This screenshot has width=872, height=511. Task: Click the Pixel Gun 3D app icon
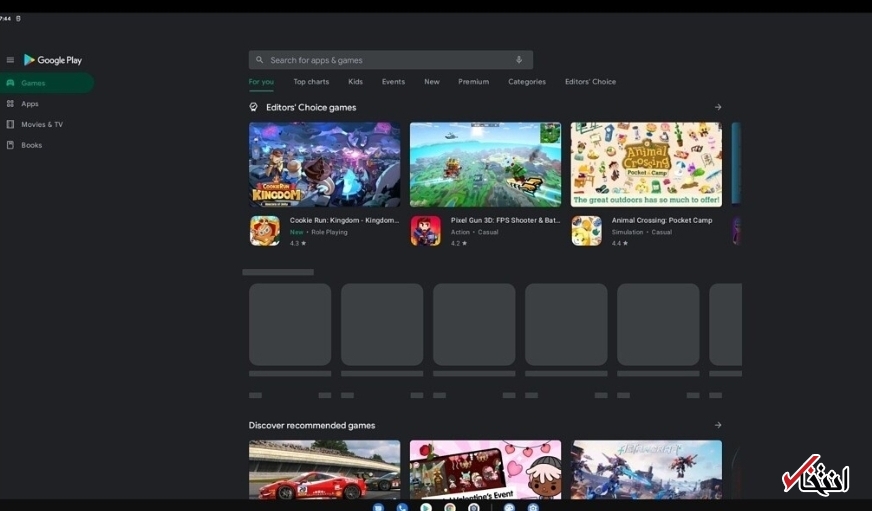[426, 231]
